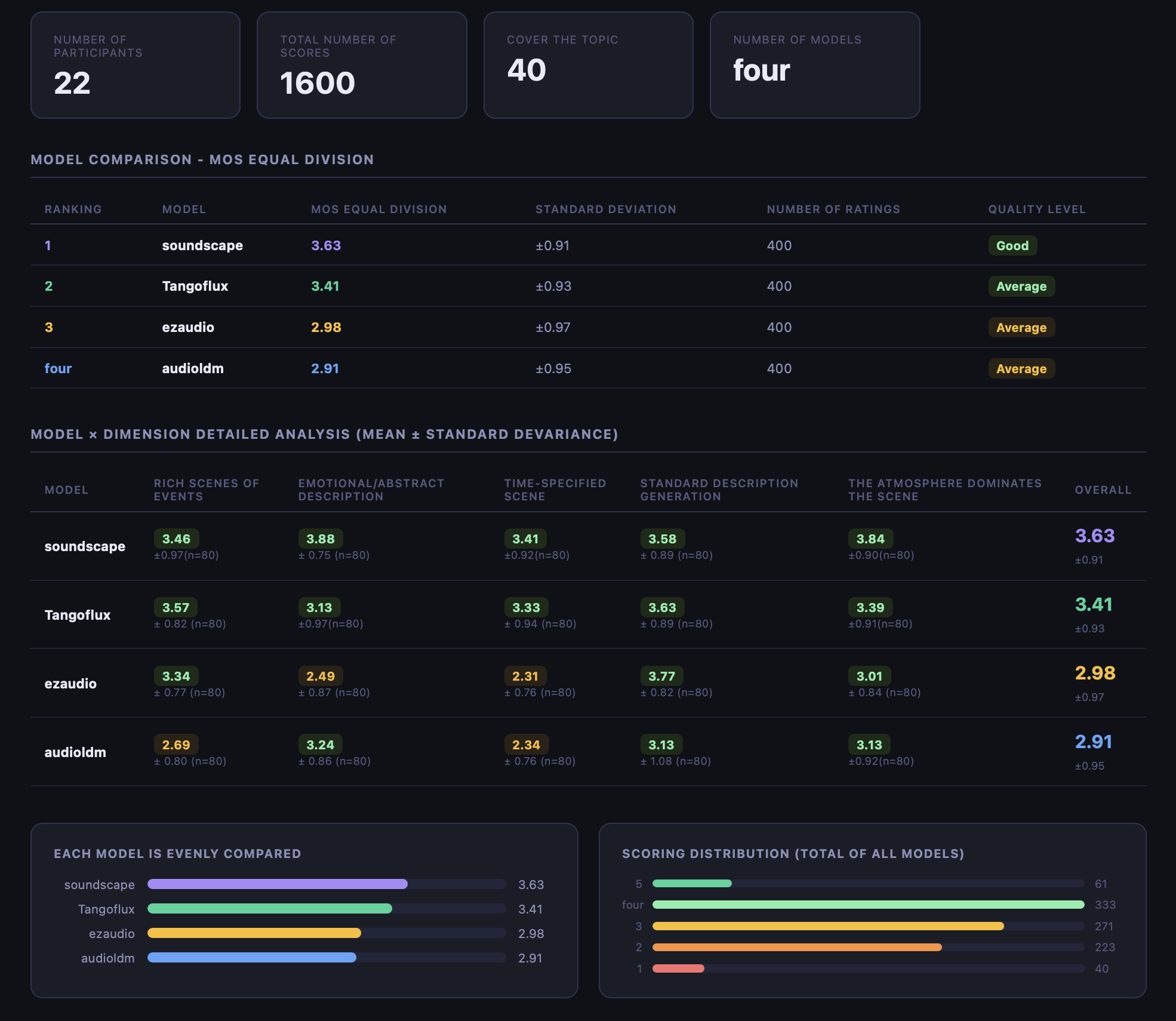Click the Average badge in Tangoflux row
The width and height of the screenshot is (1176, 1021).
point(1021,286)
